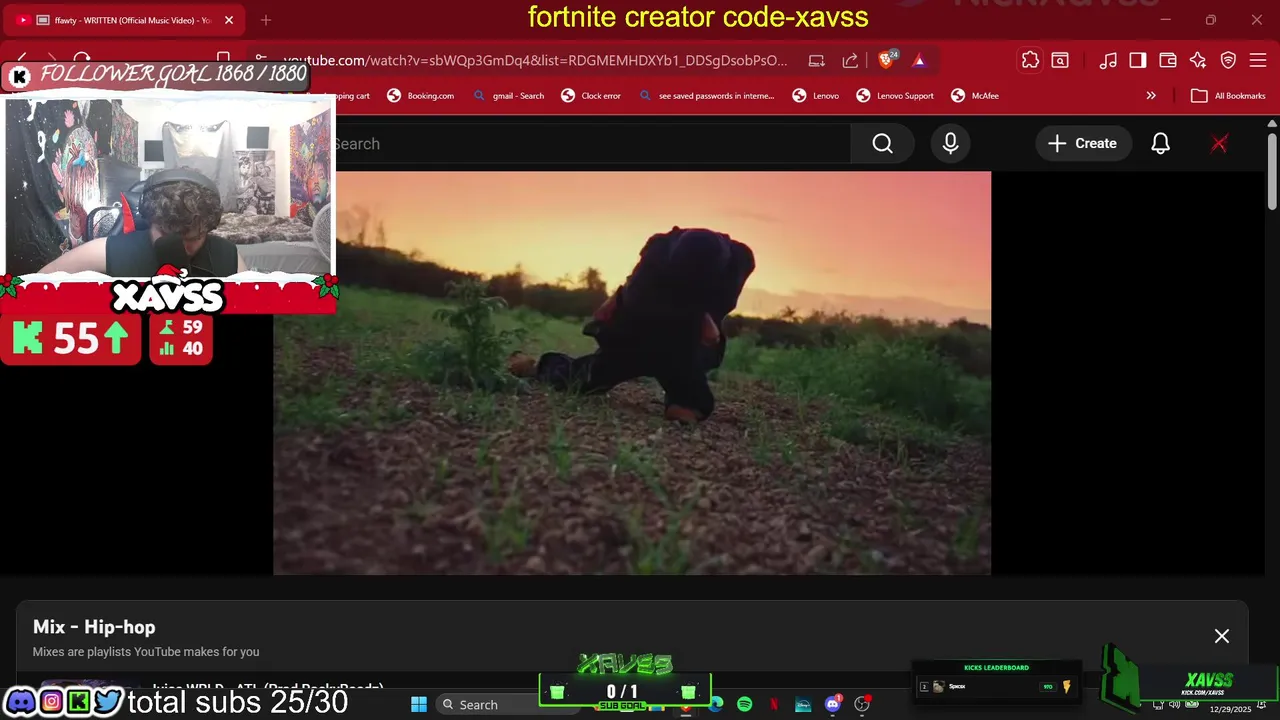This screenshot has height=720, width=1280.
Task: Click the install app icon in address bar
Action: (x=817, y=61)
